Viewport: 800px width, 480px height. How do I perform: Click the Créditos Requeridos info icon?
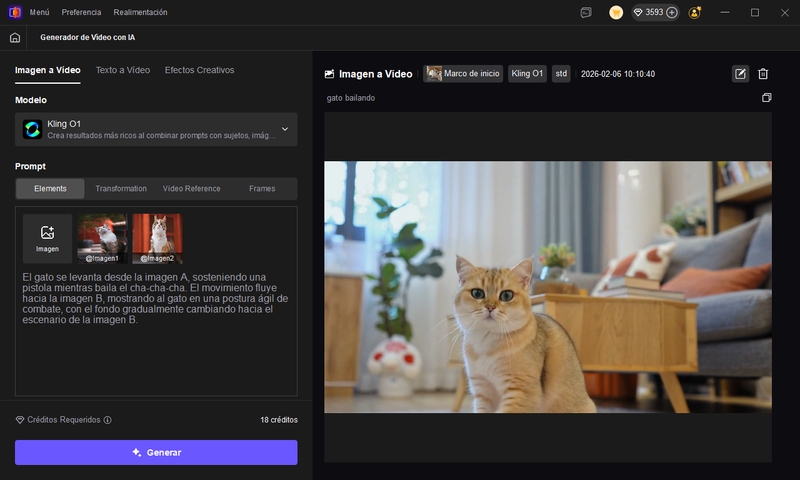click(x=108, y=420)
